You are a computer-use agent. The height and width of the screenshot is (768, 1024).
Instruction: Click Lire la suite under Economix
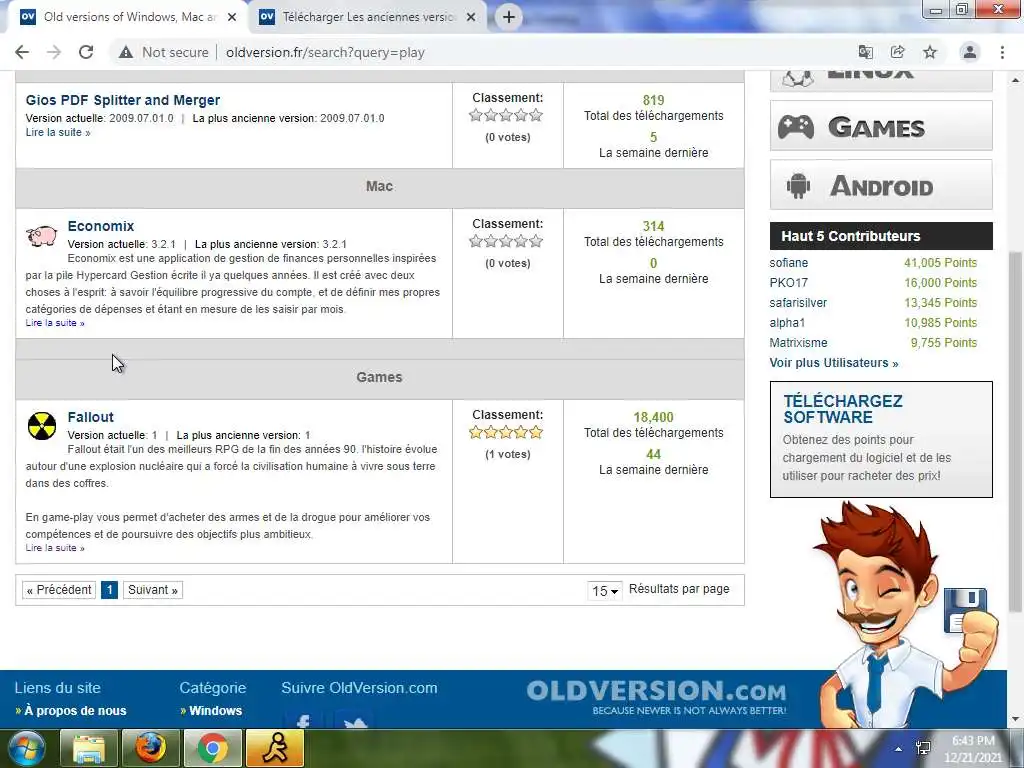point(55,323)
